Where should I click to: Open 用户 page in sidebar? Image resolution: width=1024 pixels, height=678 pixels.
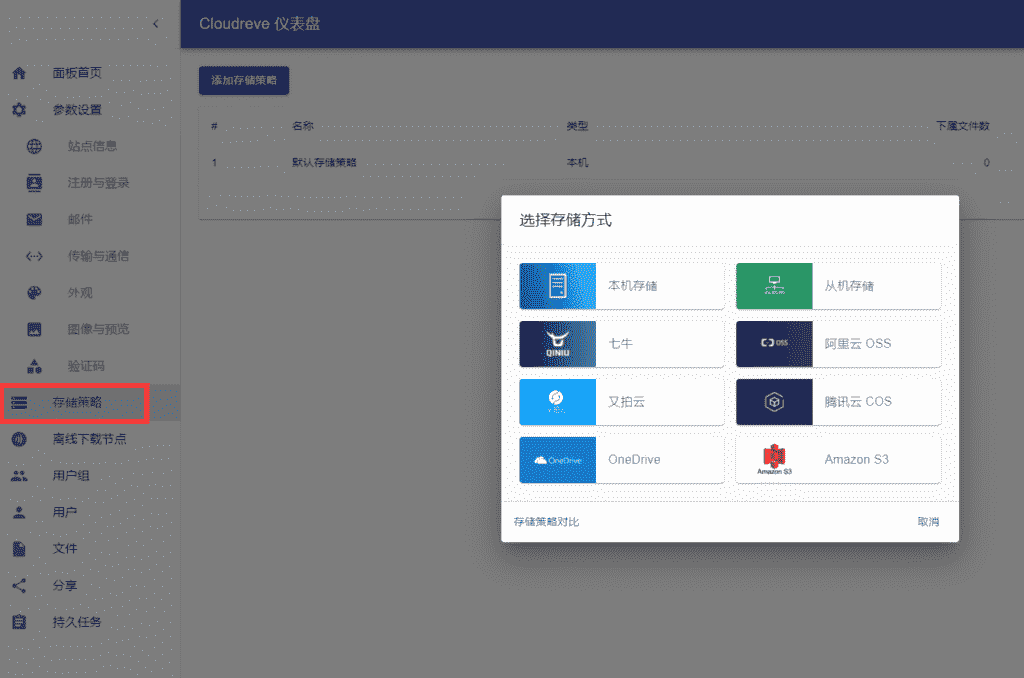(90, 512)
